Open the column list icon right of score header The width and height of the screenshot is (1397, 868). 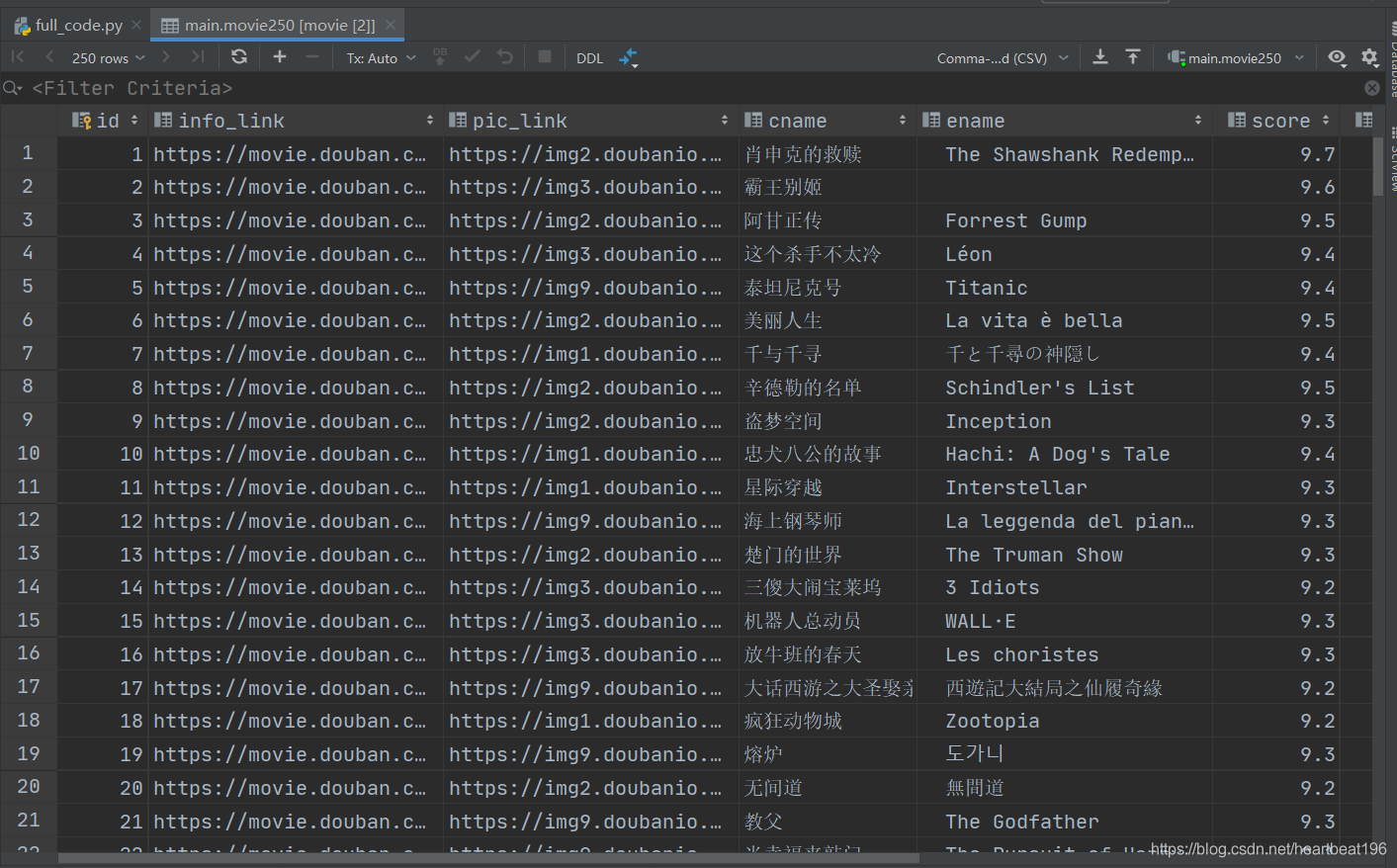point(1364,120)
